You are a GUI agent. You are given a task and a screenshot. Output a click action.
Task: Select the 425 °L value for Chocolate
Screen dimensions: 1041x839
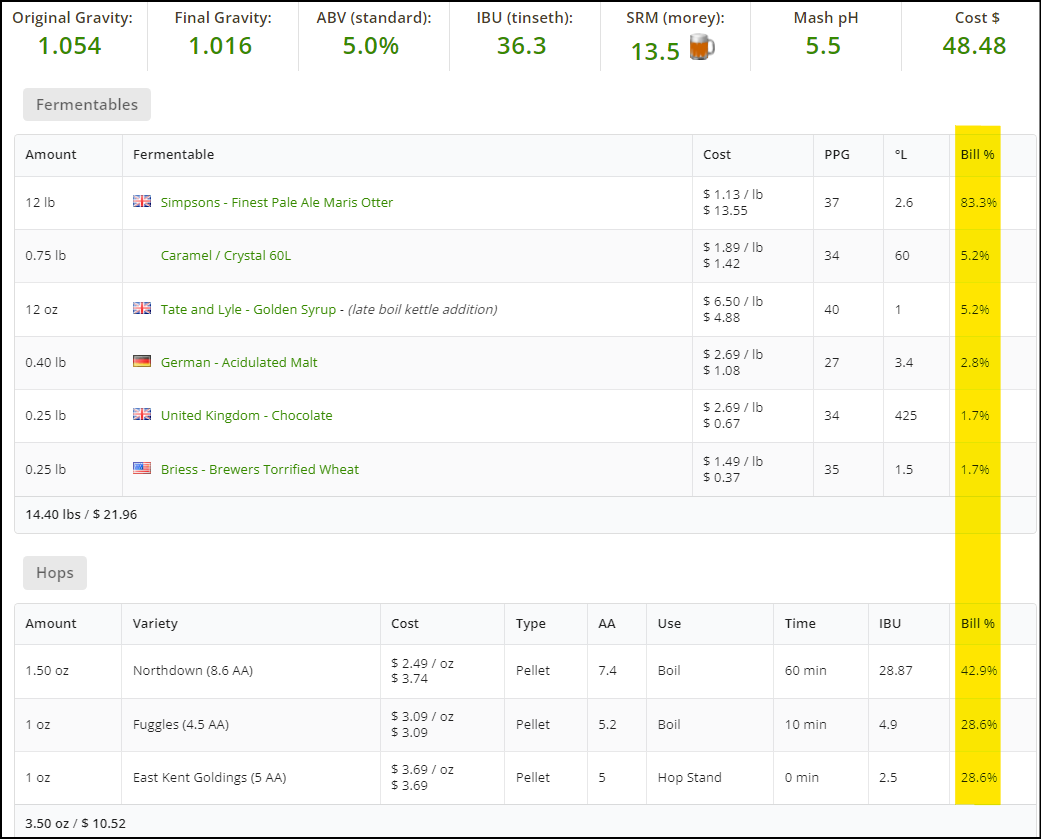(x=906, y=416)
